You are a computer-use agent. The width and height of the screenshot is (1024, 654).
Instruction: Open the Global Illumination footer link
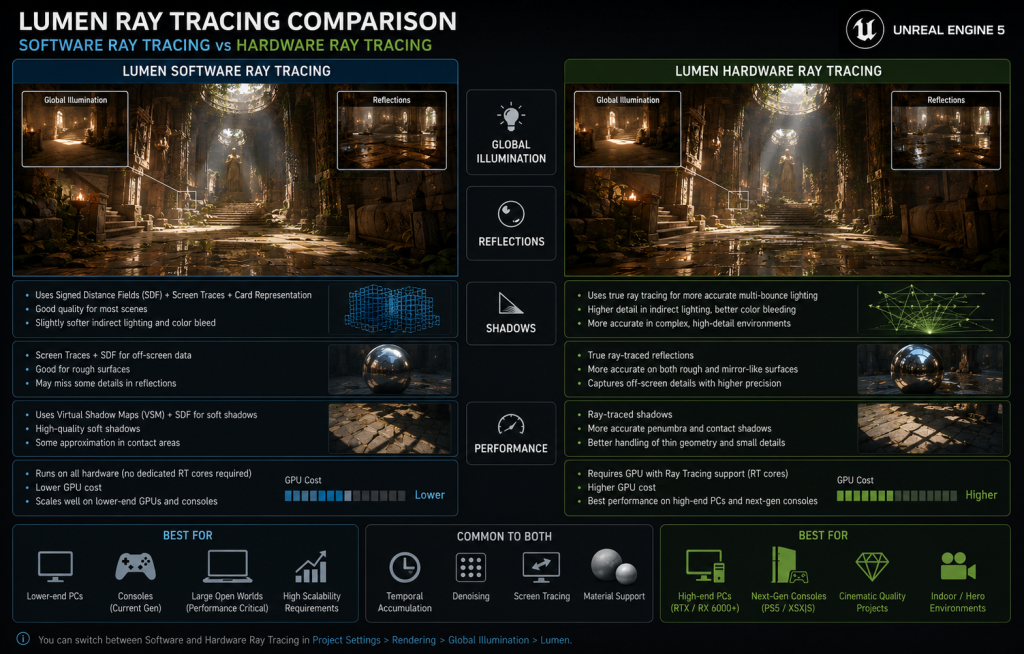point(488,640)
